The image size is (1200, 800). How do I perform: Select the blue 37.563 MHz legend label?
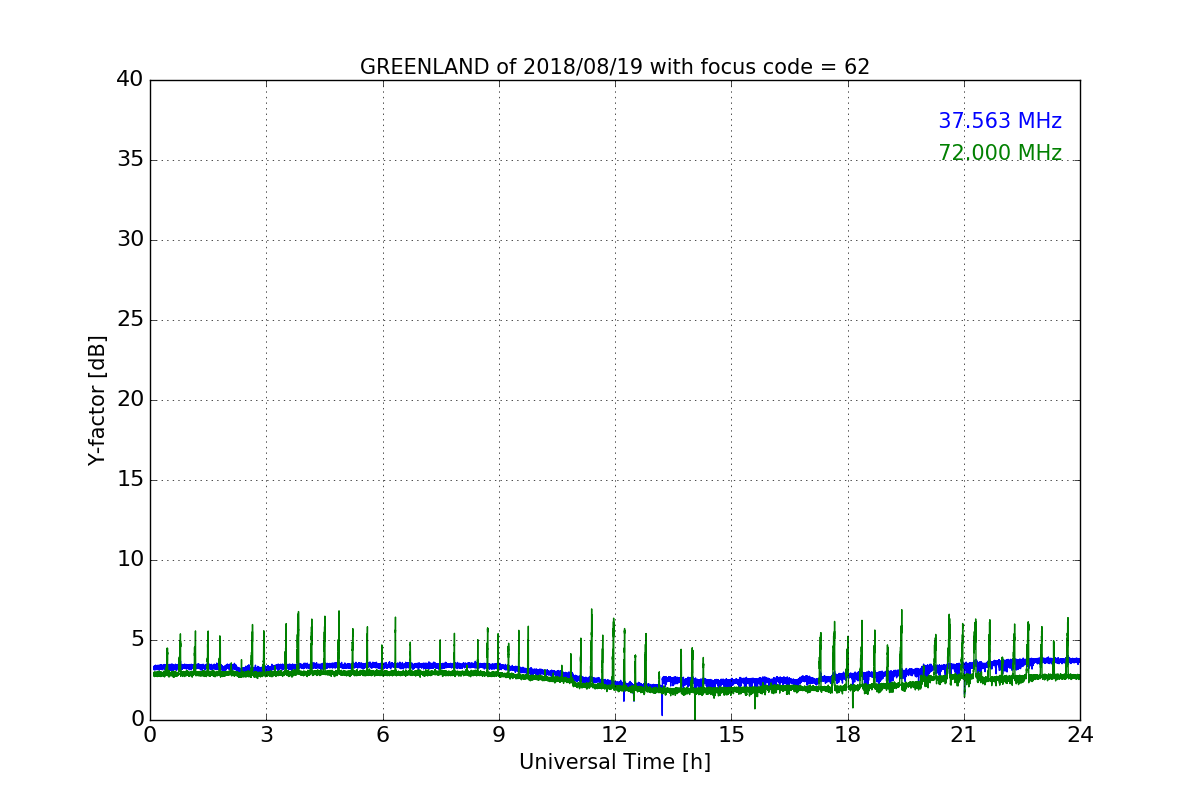(1000, 121)
